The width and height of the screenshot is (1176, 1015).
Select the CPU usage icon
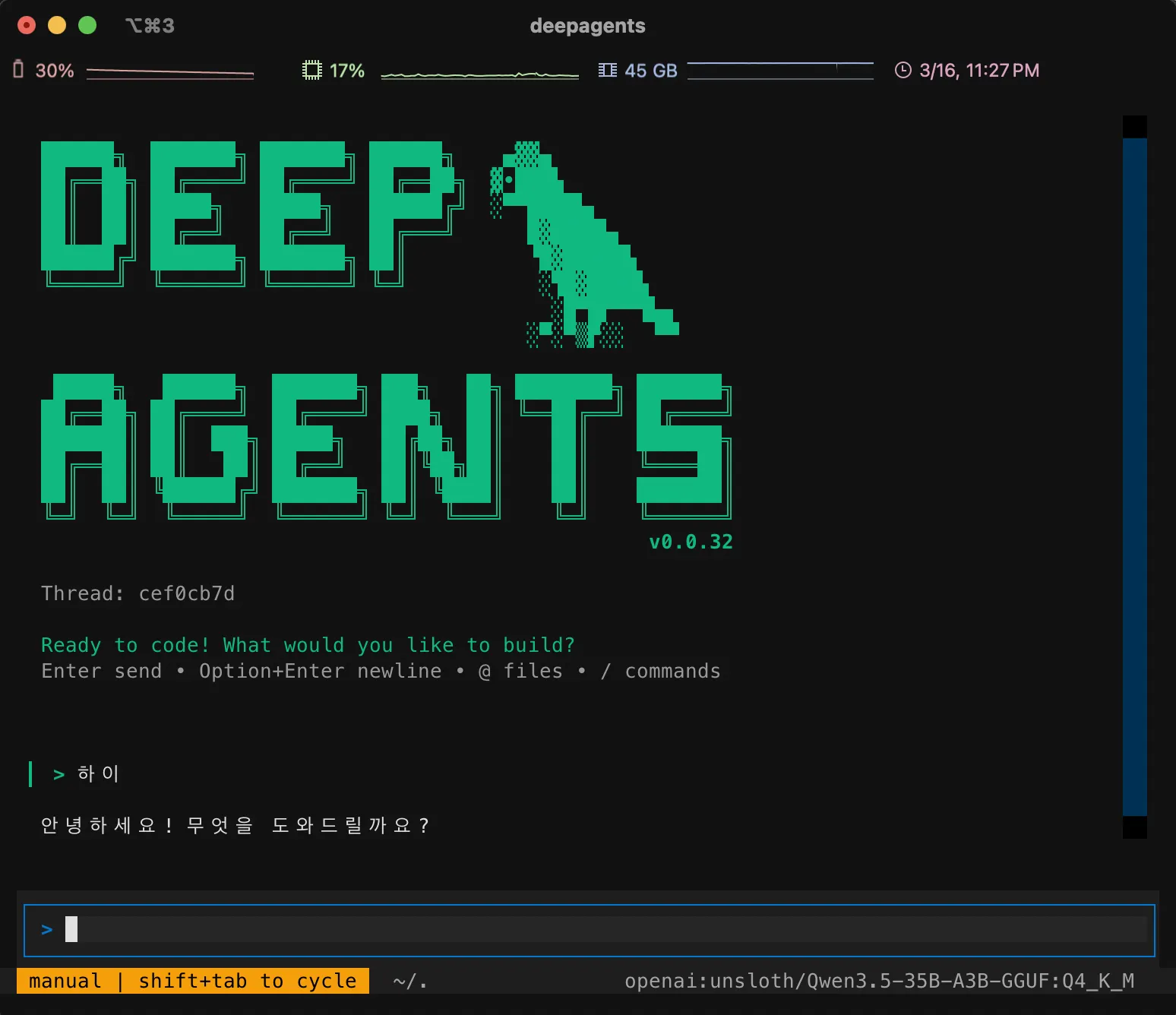pyautogui.click(x=311, y=70)
